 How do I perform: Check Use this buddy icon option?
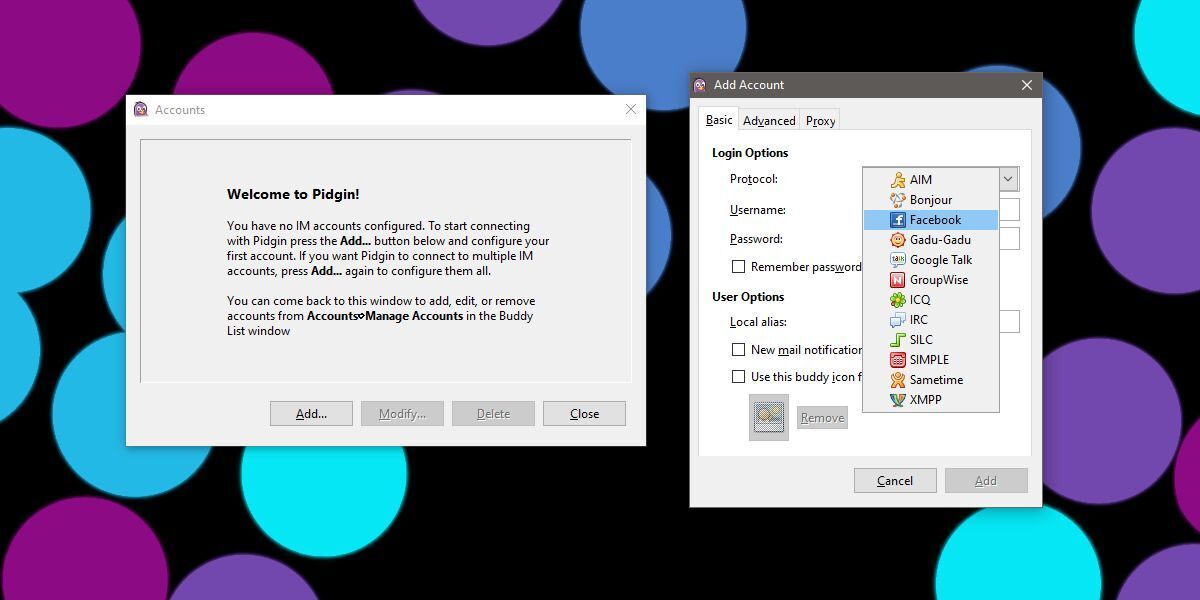pyautogui.click(x=739, y=376)
